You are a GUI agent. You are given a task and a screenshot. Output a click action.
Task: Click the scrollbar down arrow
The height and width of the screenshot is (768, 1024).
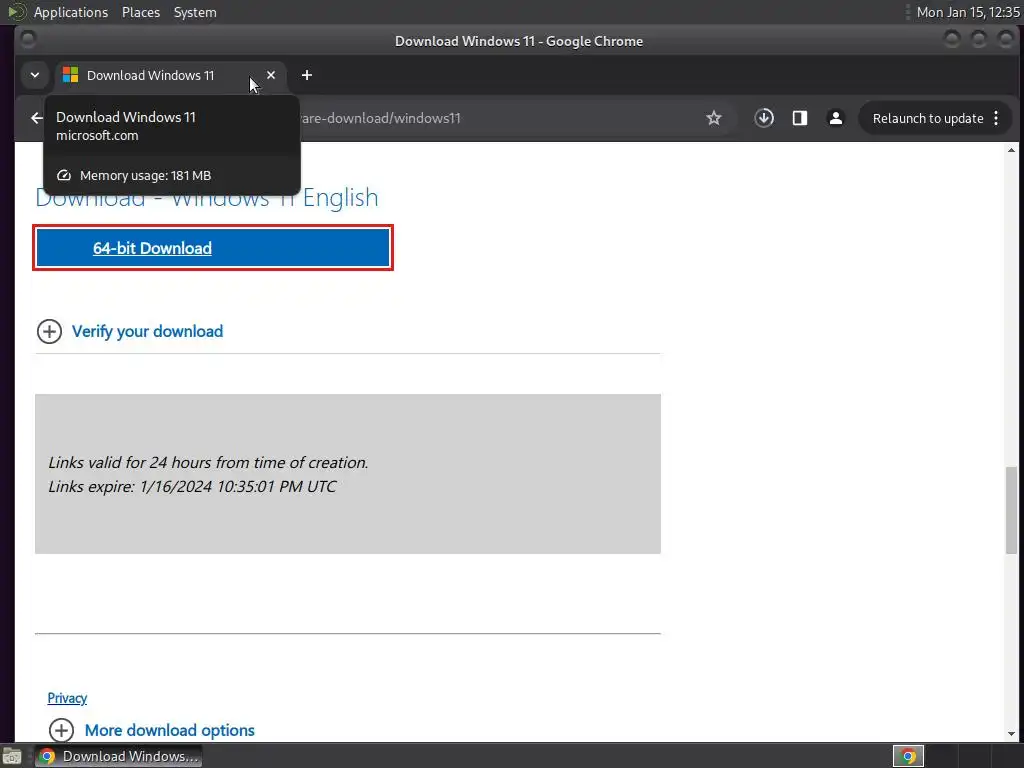coord(1011,734)
